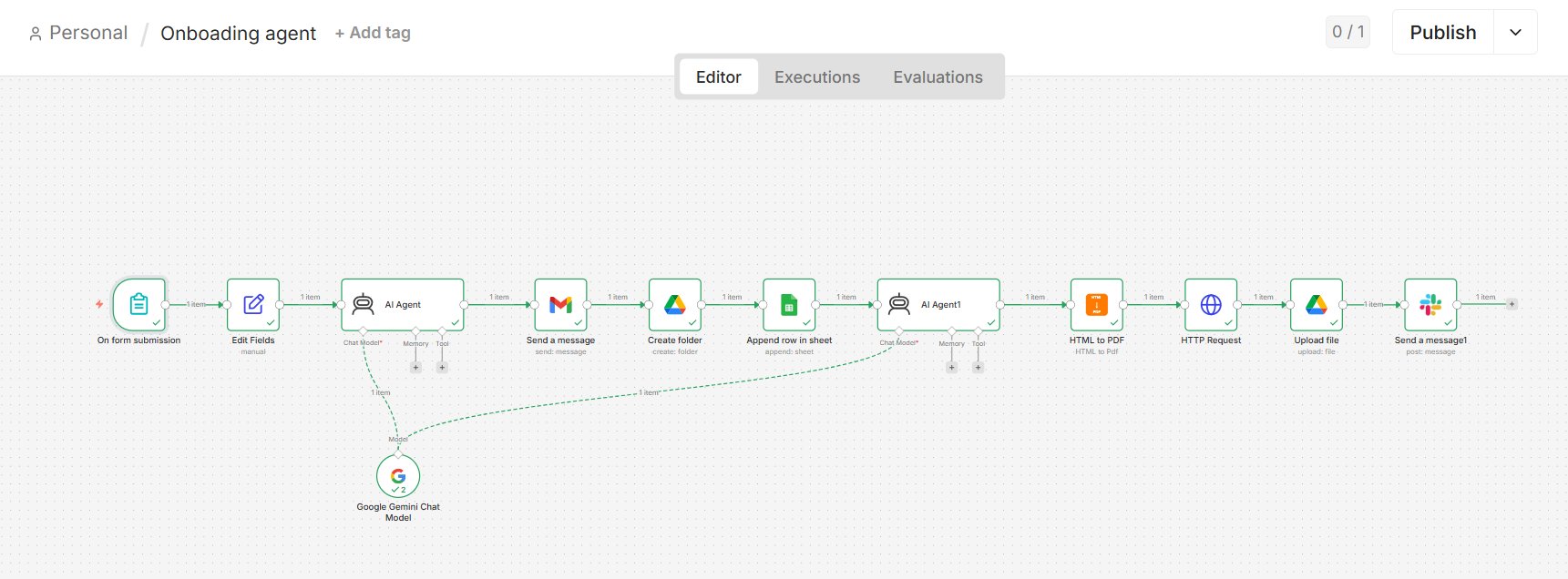The width and height of the screenshot is (1568, 579).
Task: Add a node after Send a message1
Action: 1512,304
